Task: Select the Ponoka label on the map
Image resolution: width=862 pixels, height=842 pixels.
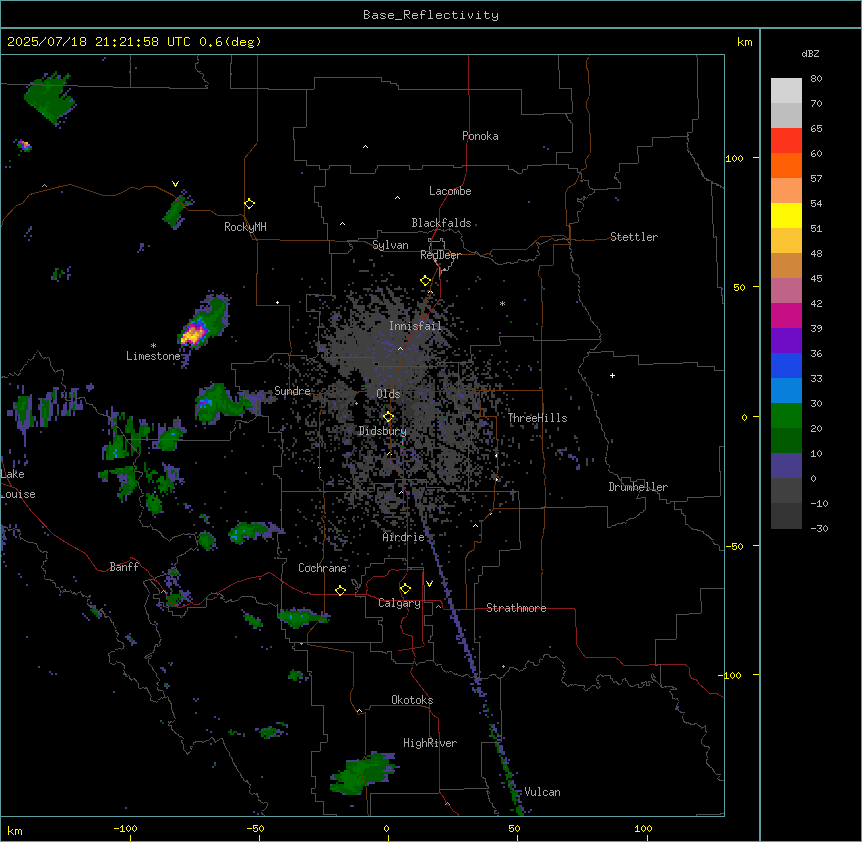Action: (480, 136)
